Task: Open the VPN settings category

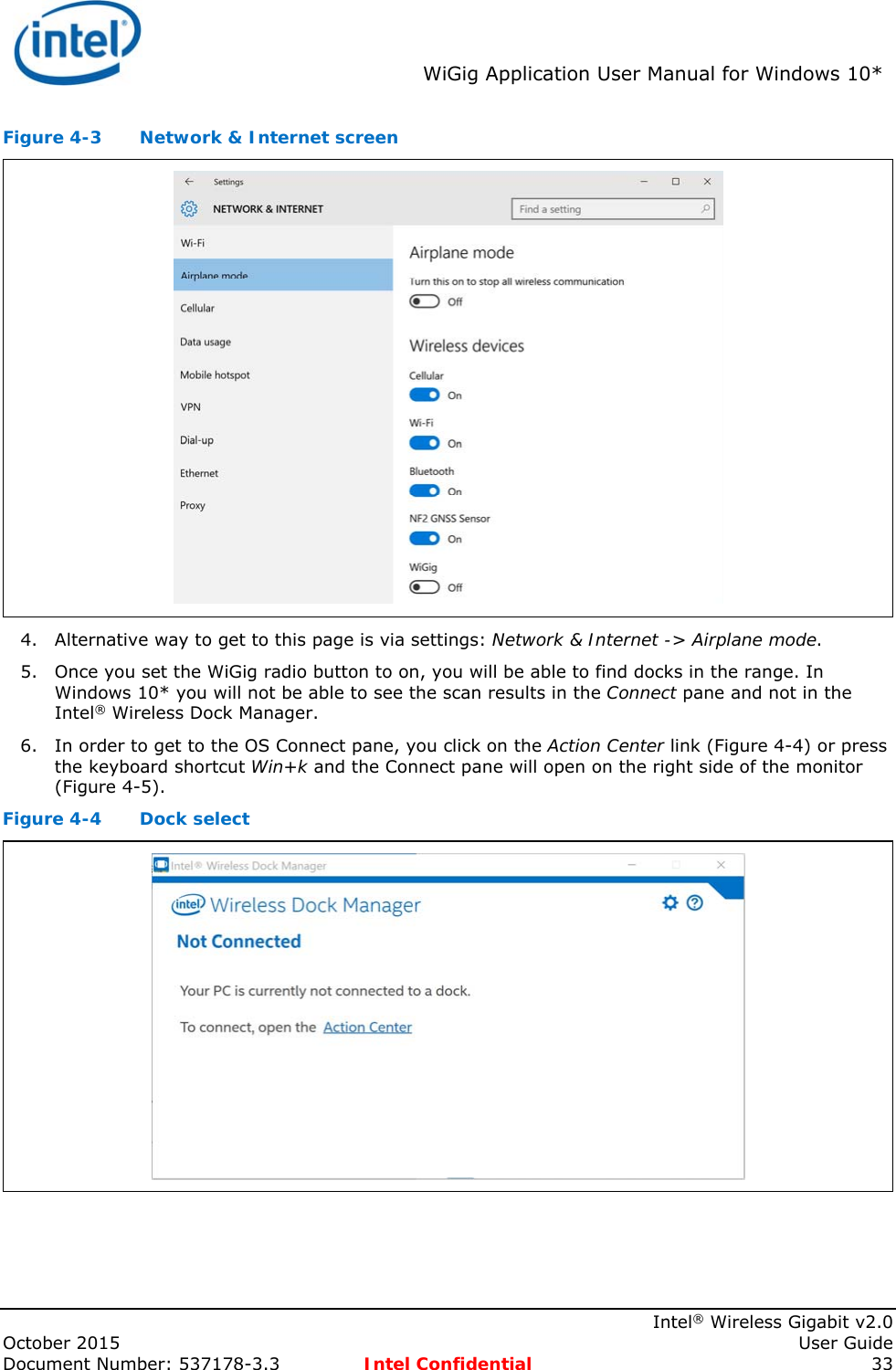Action: (191, 407)
